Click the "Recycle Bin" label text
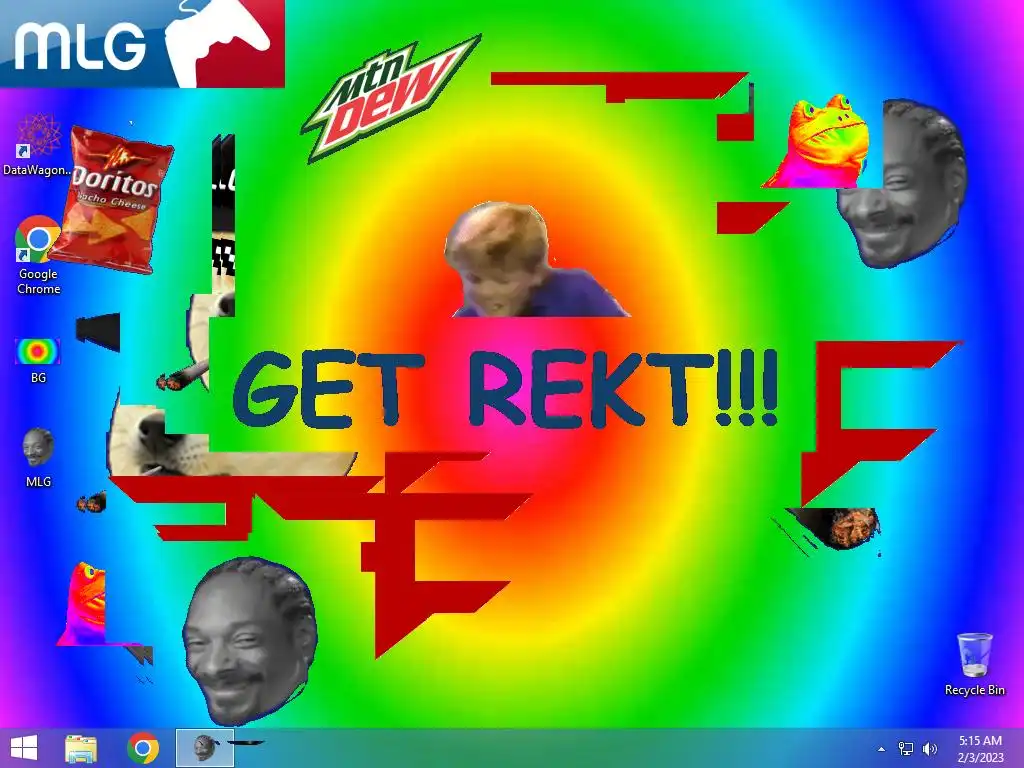Image resolution: width=1024 pixels, height=768 pixels. pos(974,690)
